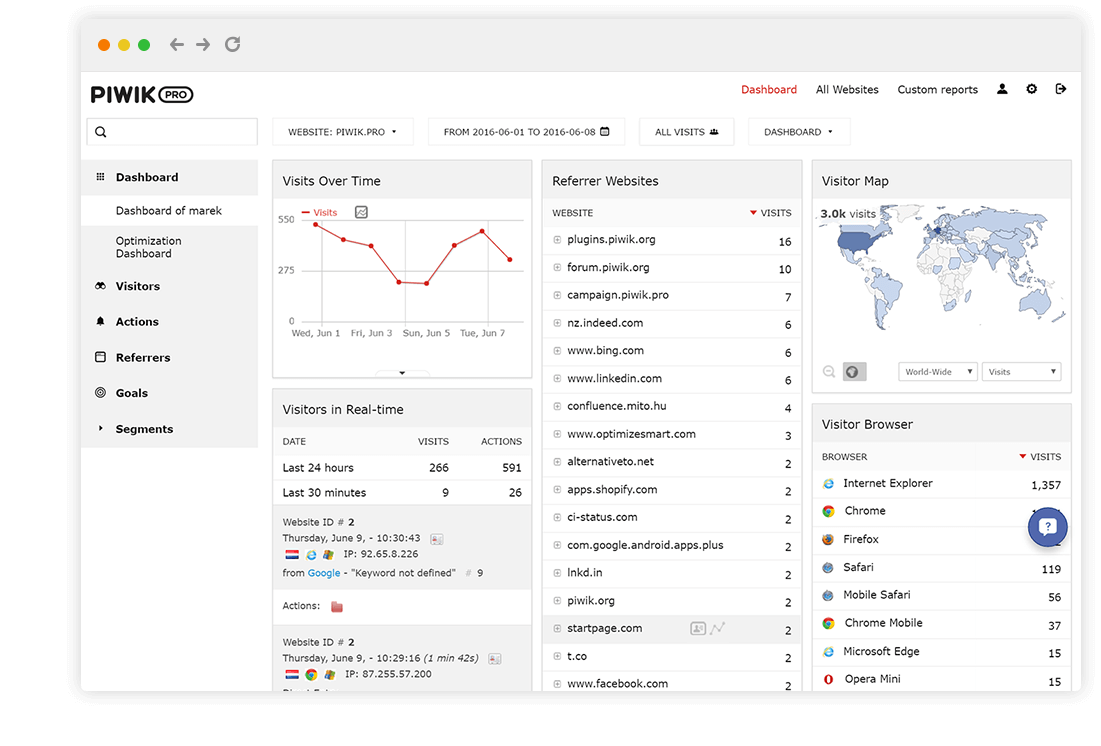Expand the plugins.piwik.org row
The width and height of the screenshot is (1101, 746).
pyautogui.click(x=557, y=240)
